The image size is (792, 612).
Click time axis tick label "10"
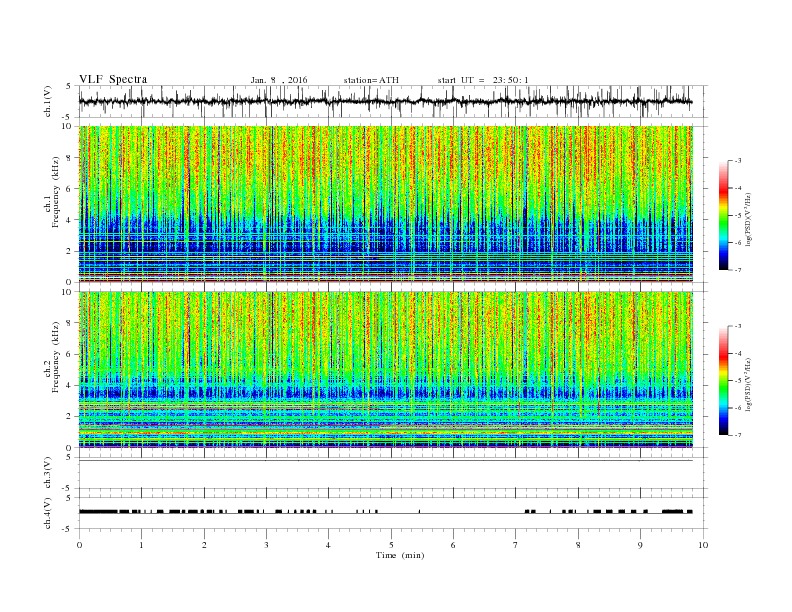tap(703, 545)
